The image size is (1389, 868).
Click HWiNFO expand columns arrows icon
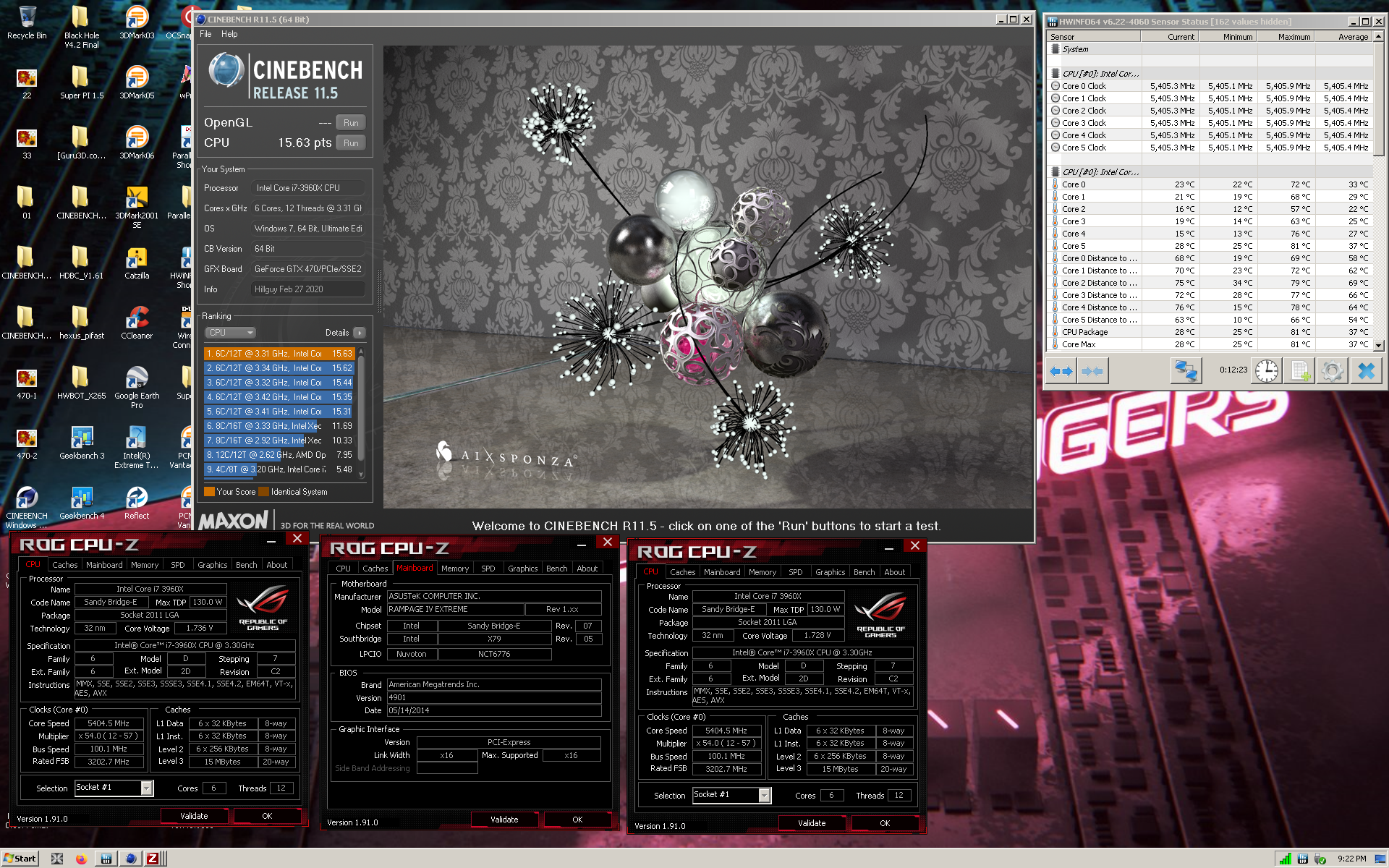(x=1061, y=372)
